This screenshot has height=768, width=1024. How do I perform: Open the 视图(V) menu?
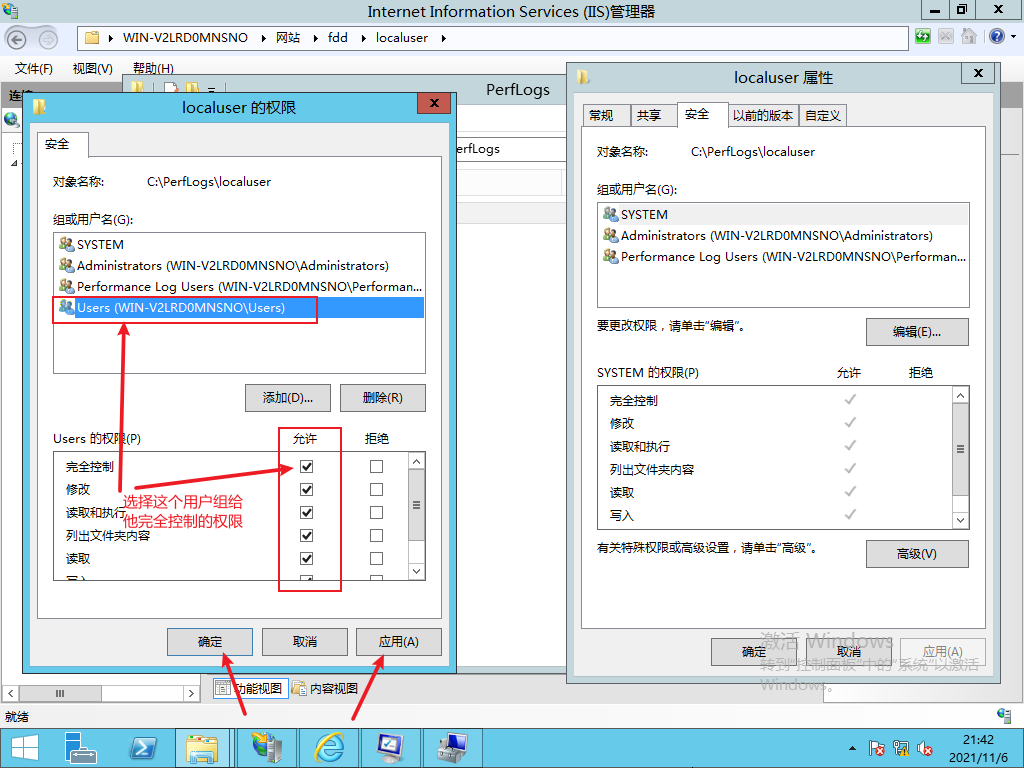pyautogui.click(x=92, y=69)
